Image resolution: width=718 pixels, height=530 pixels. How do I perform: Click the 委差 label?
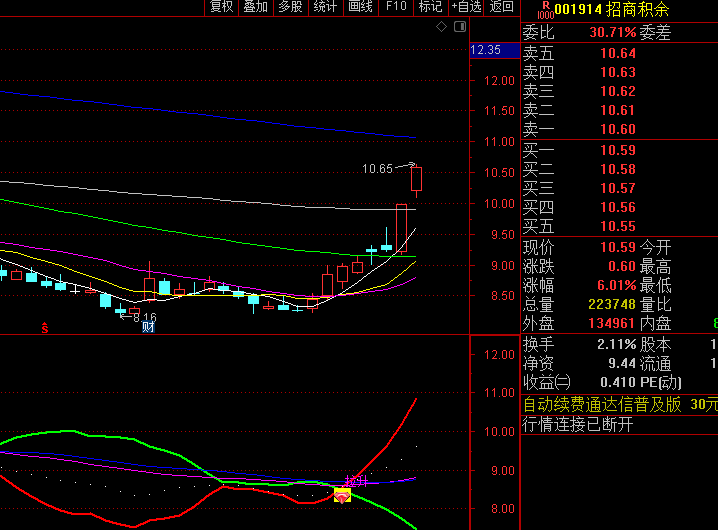click(655, 33)
